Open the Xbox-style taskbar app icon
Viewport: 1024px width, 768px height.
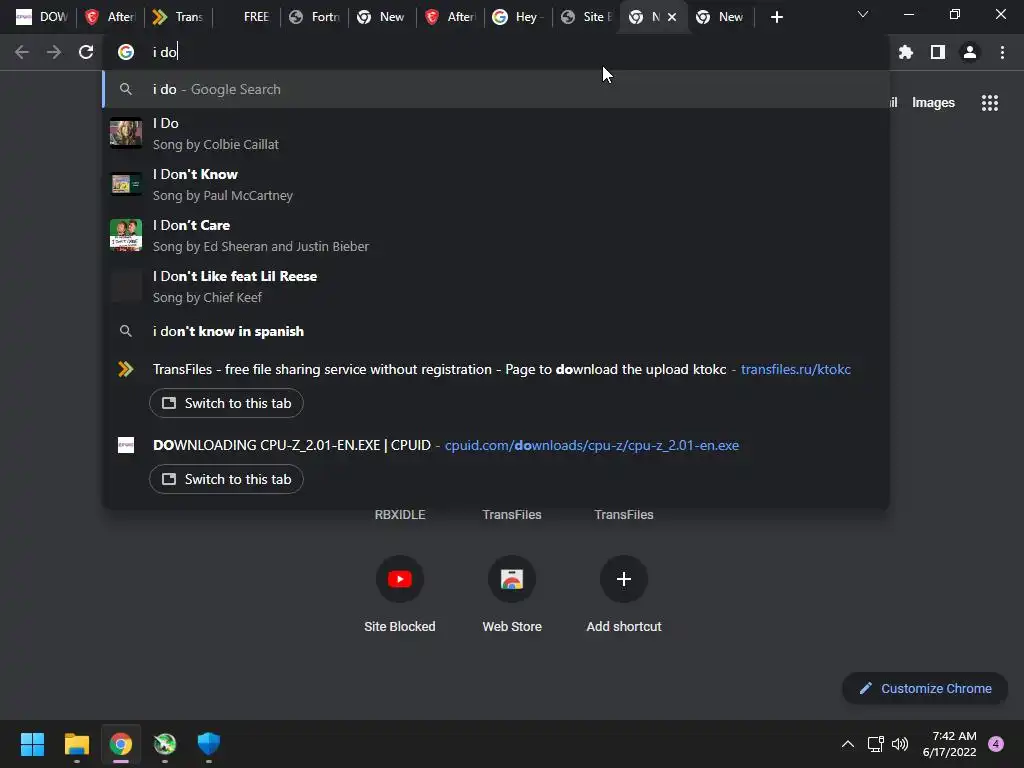point(165,744)
